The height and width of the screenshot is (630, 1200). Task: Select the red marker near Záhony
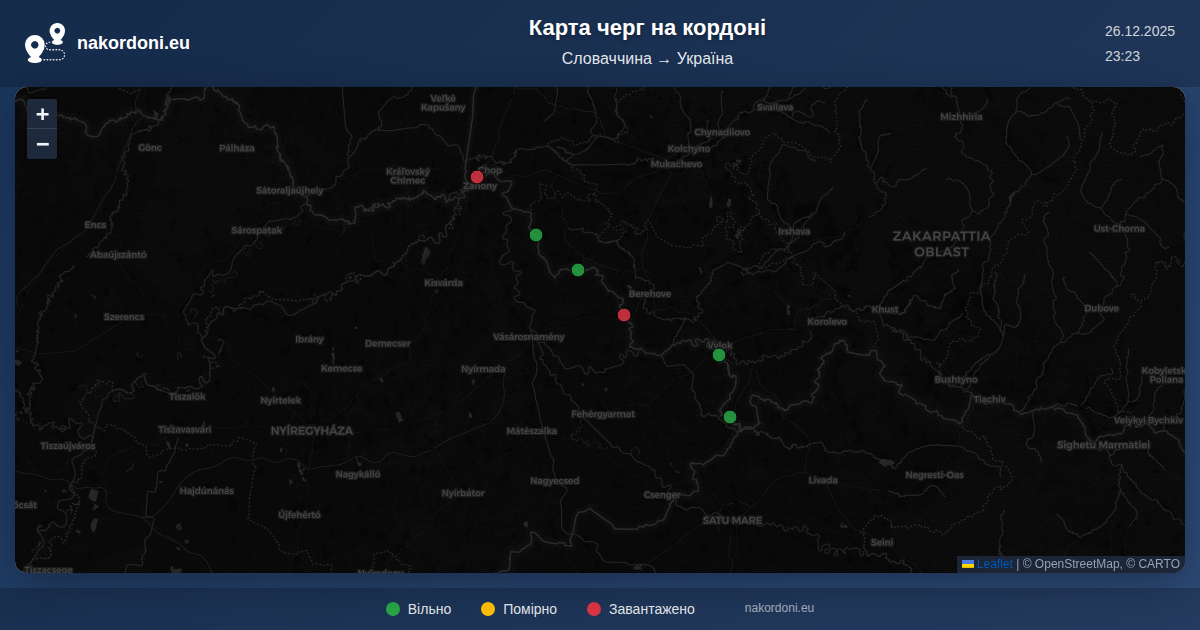[x=477, y=177]
